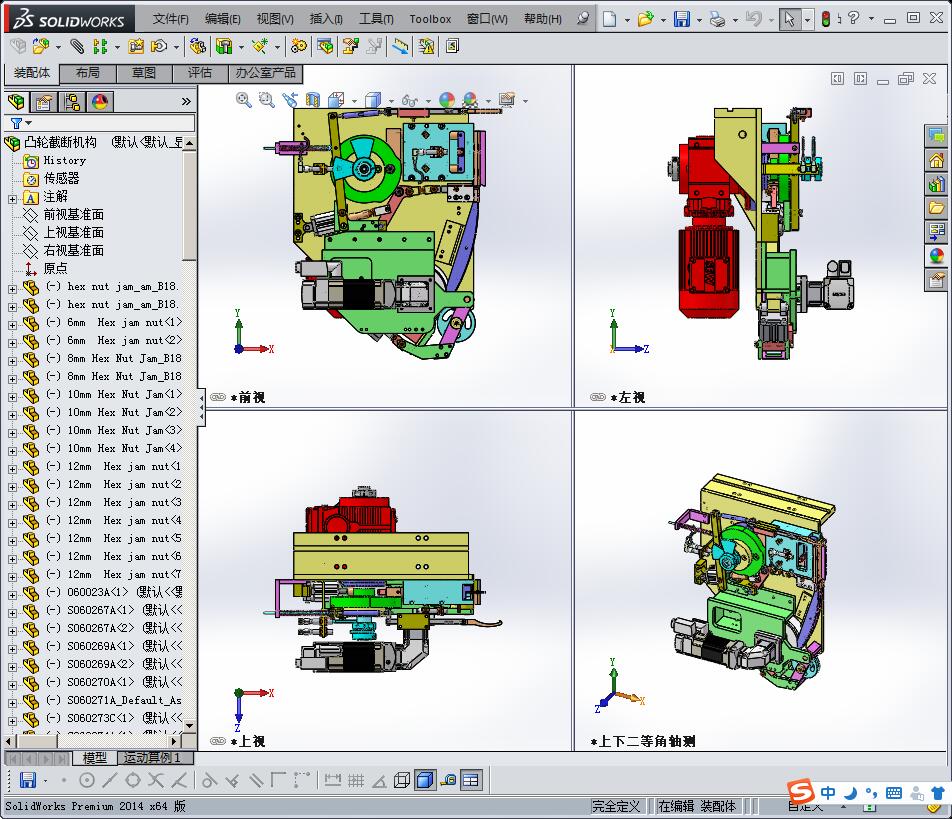Expand the 10mm Hex Nut Jam<1> node
Screen dimensions: 952x819
click(12, 397)
